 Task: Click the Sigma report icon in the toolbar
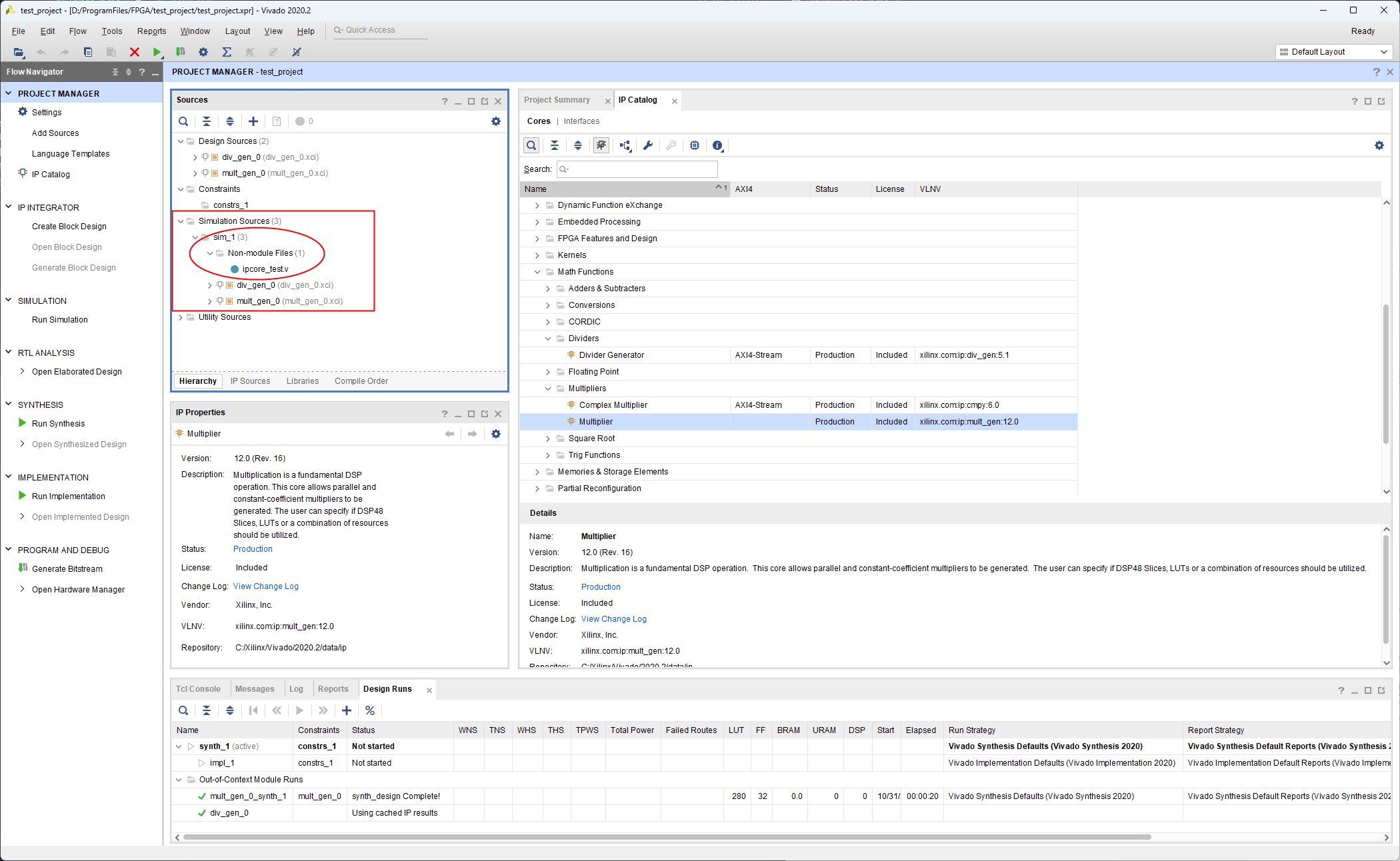[x=227, y=52]
